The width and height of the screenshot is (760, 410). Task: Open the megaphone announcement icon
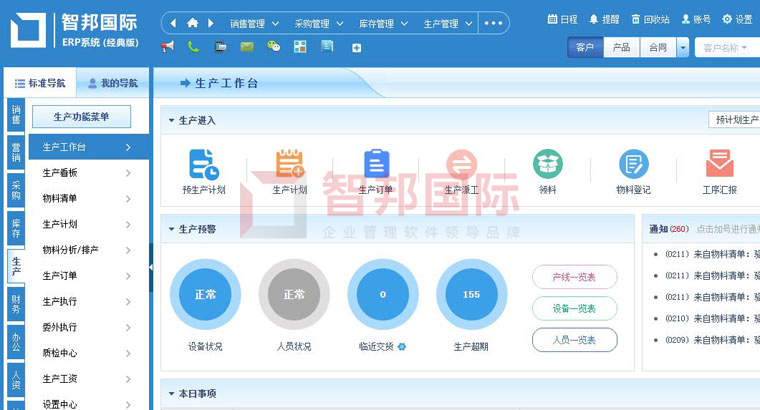point(167,47)
